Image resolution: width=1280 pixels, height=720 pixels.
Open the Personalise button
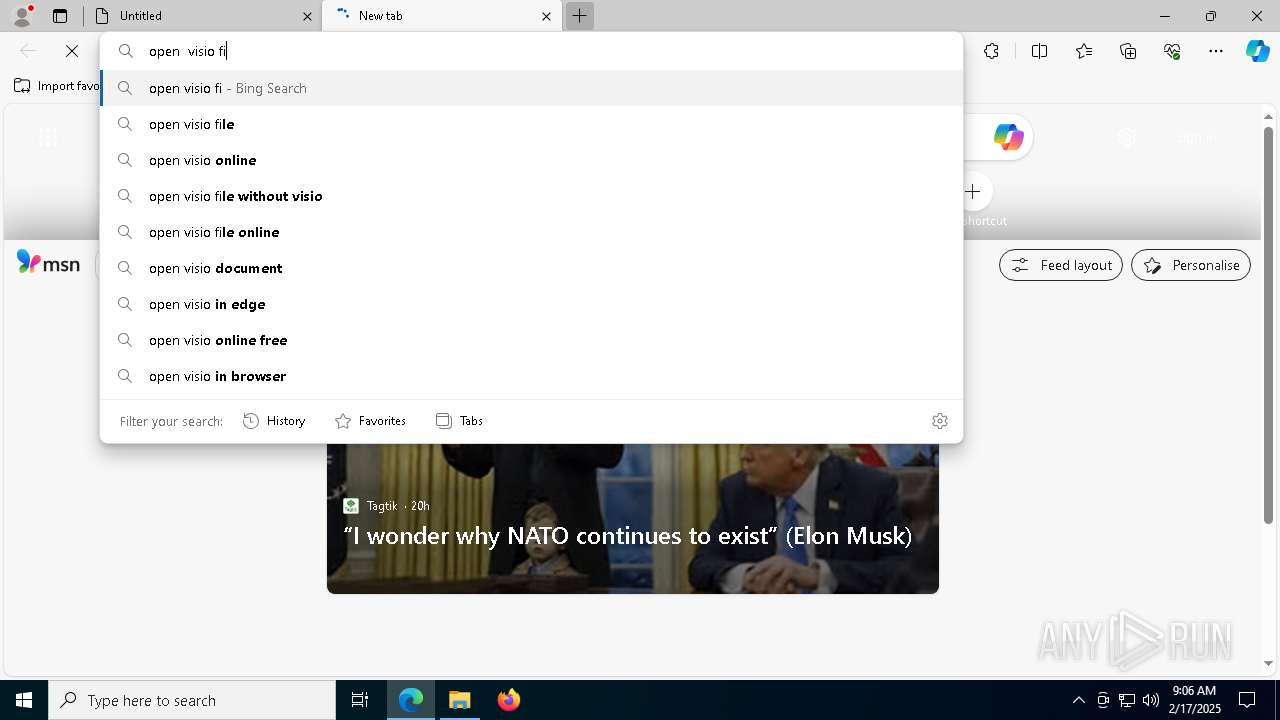[x=1191, y=265]
